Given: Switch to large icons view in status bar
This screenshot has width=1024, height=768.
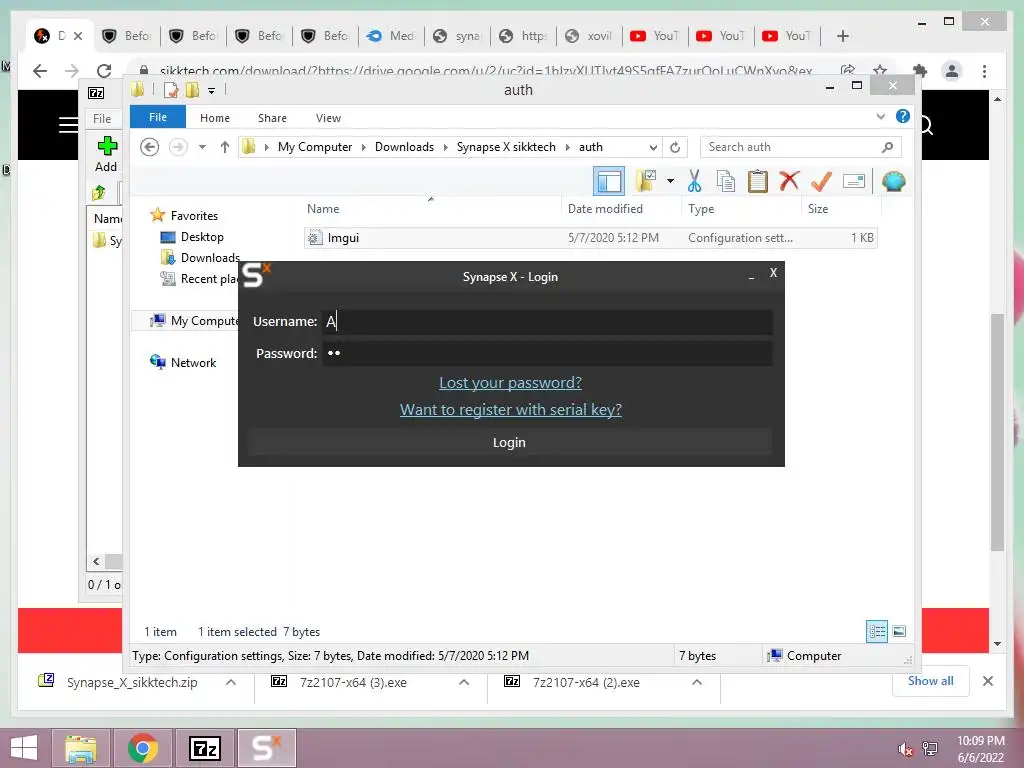Looking at the screenshot, I should tap(899, 632).
